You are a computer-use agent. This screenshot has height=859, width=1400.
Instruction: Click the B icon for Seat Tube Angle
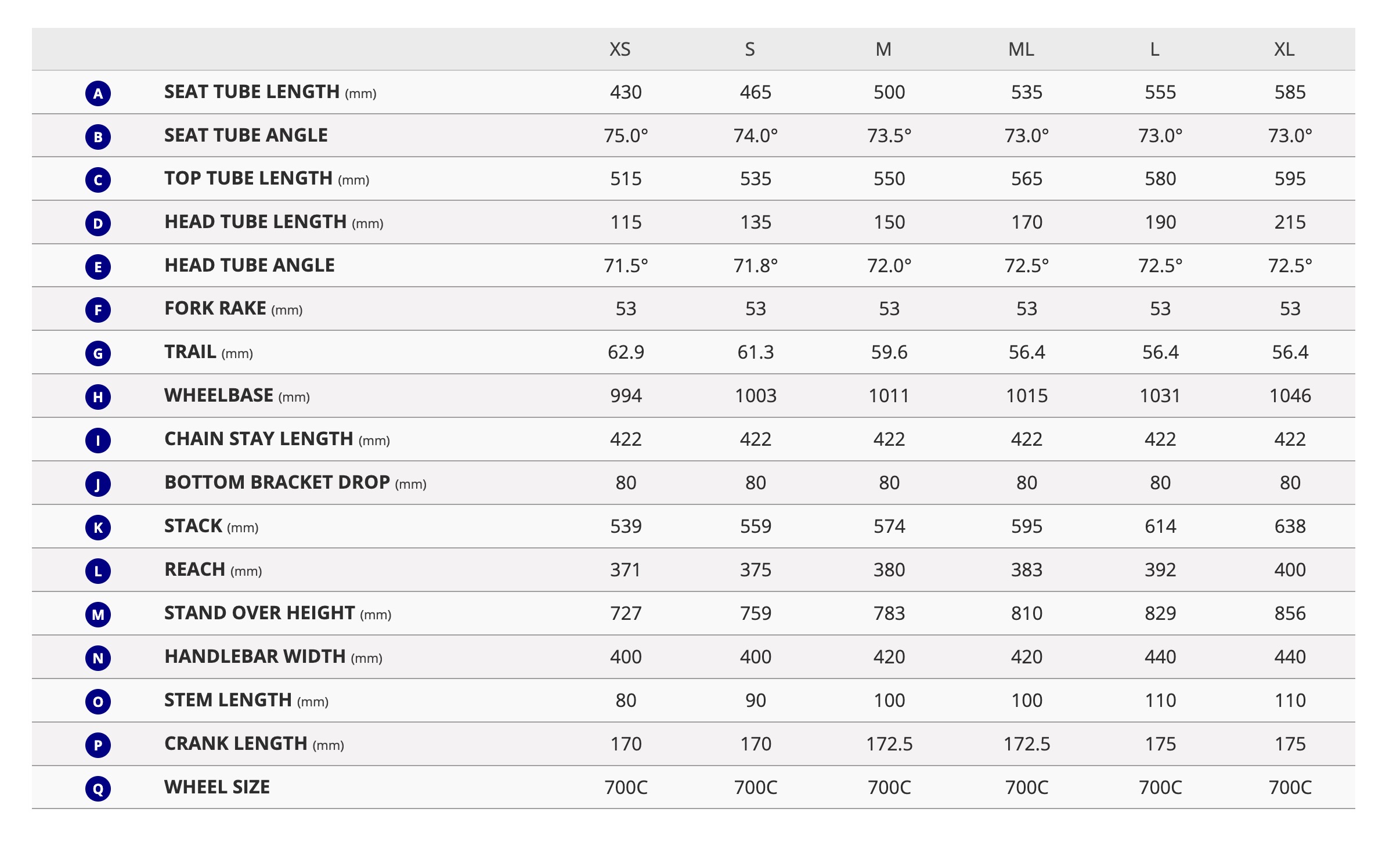(x=98, y=136)
